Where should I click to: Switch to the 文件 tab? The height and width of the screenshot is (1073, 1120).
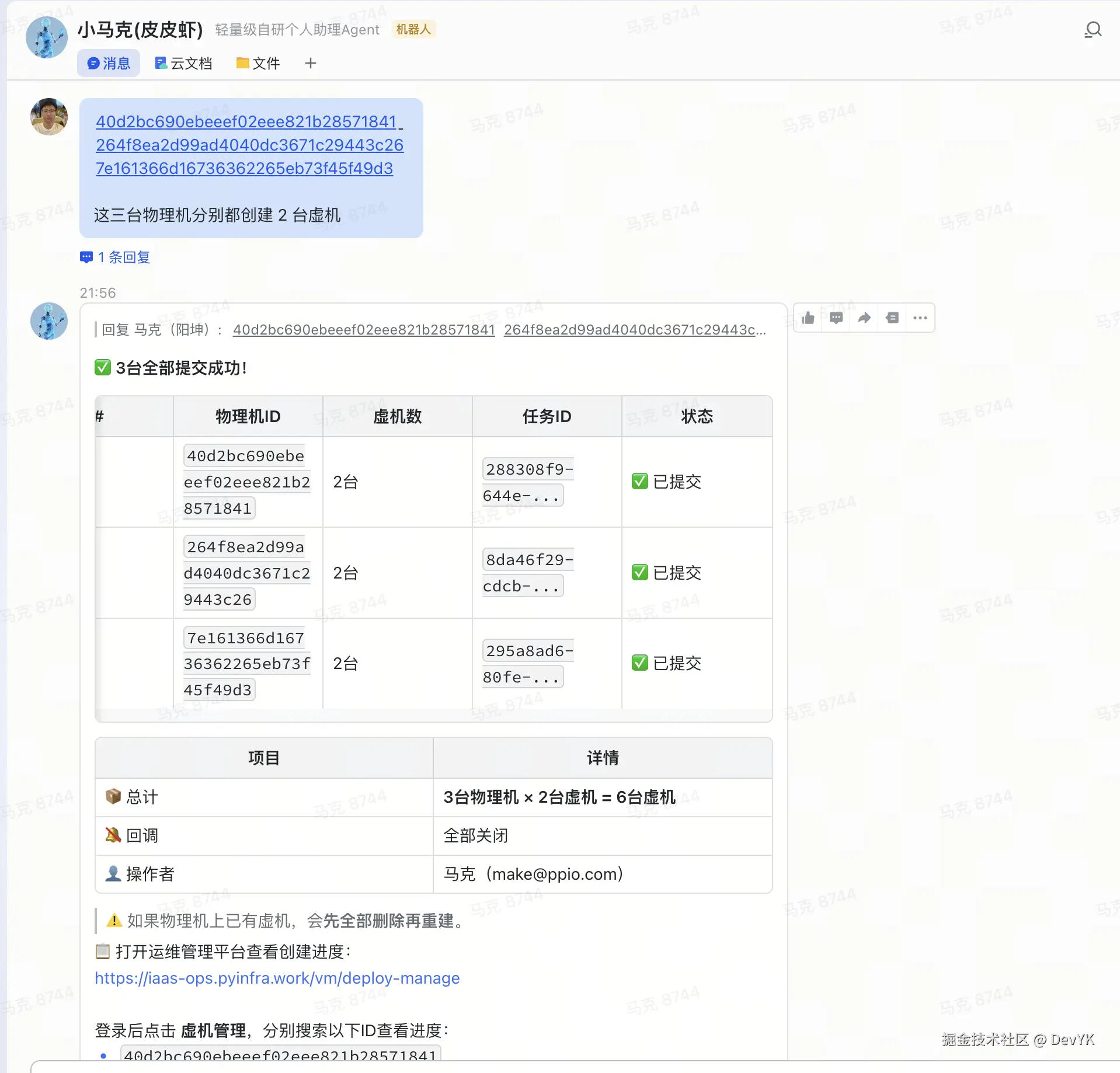(258, 64)
